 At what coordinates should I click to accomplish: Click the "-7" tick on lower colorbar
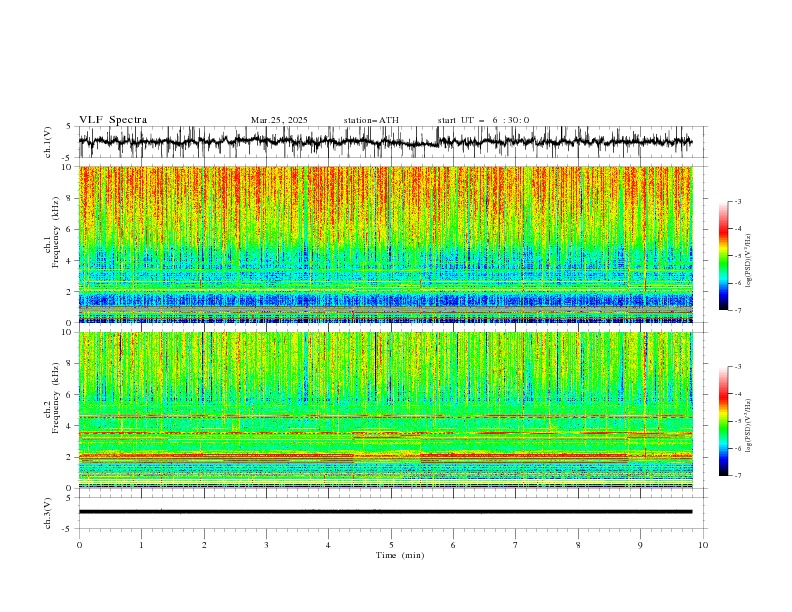pyautogui.click(x=737, y=476)
